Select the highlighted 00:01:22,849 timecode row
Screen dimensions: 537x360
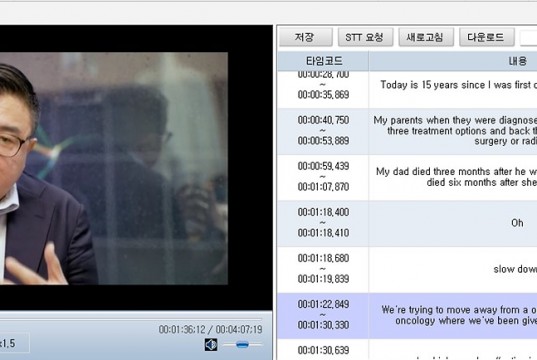(323, 315)
